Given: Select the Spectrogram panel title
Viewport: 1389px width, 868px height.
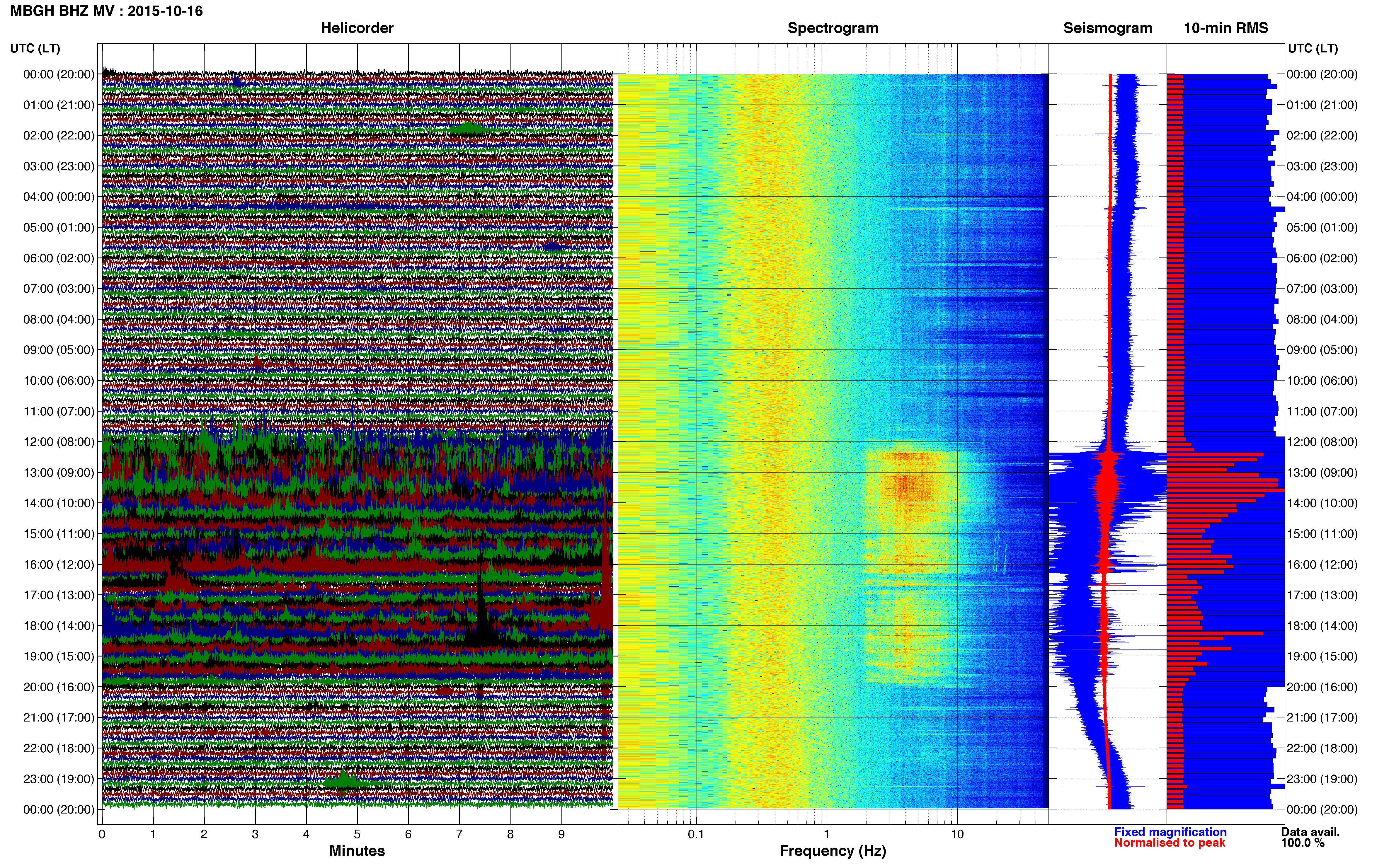Looking at the screenshot, I should coord(833,28).
